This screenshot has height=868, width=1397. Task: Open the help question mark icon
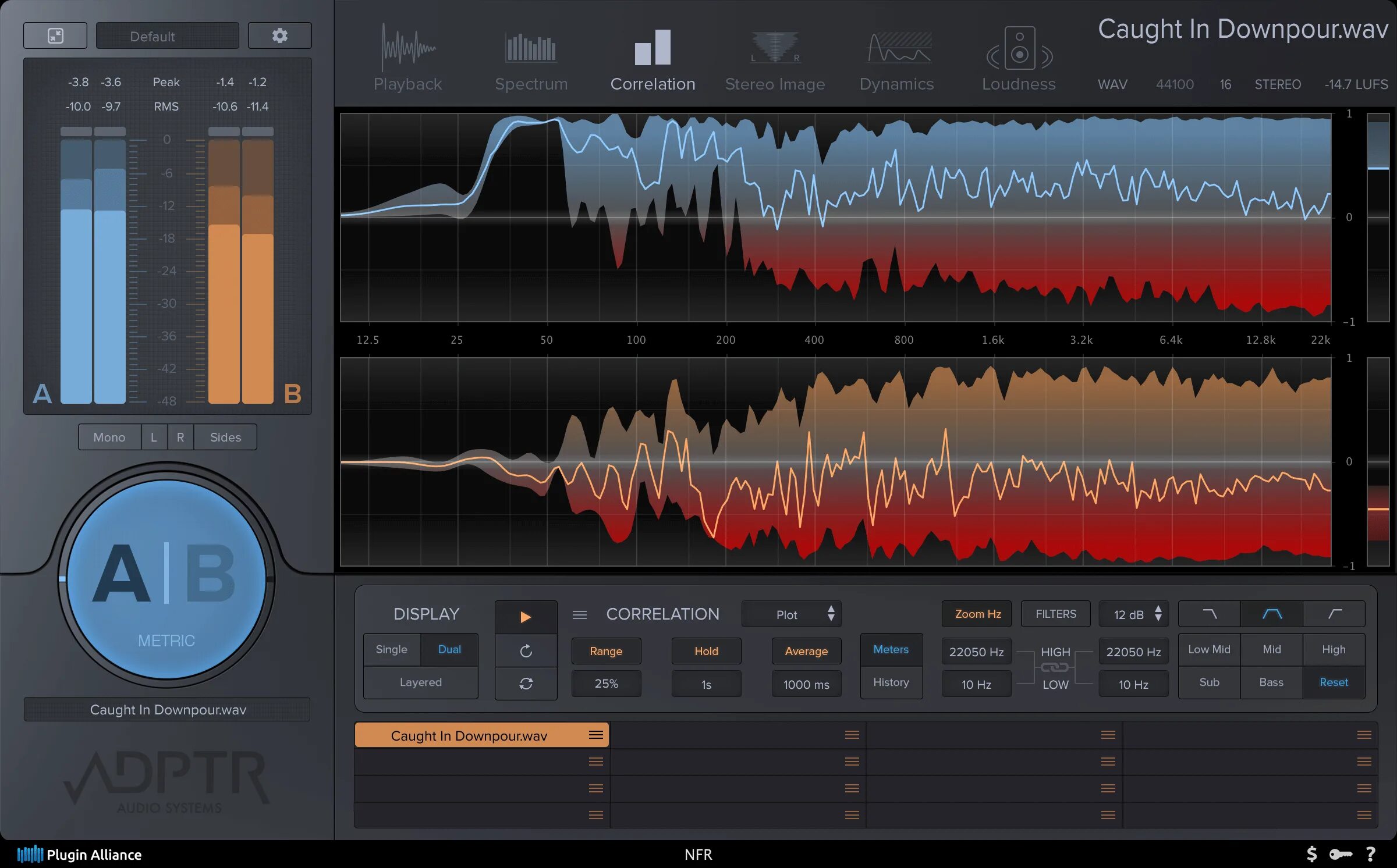(1370, 854)
